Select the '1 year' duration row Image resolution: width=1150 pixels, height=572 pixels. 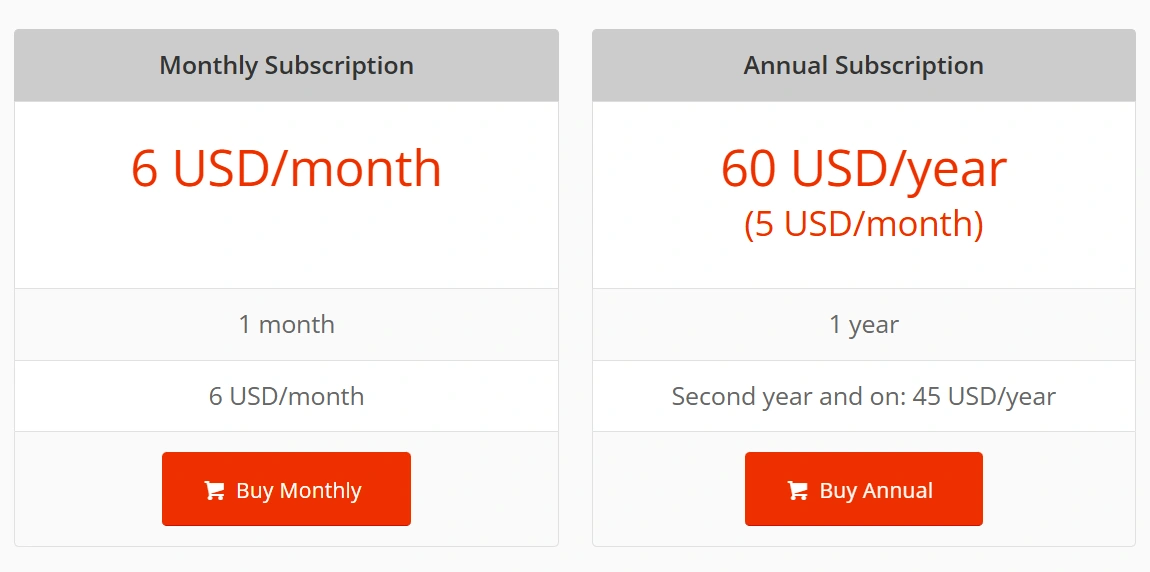tap(863, 325)
